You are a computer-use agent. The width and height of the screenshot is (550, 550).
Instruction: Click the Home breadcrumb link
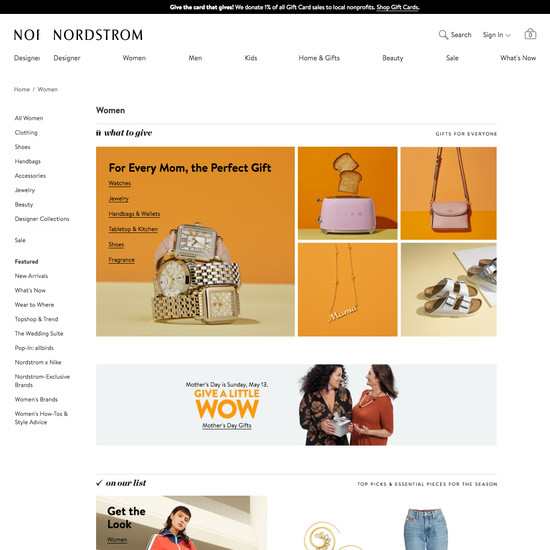(22, 89)
